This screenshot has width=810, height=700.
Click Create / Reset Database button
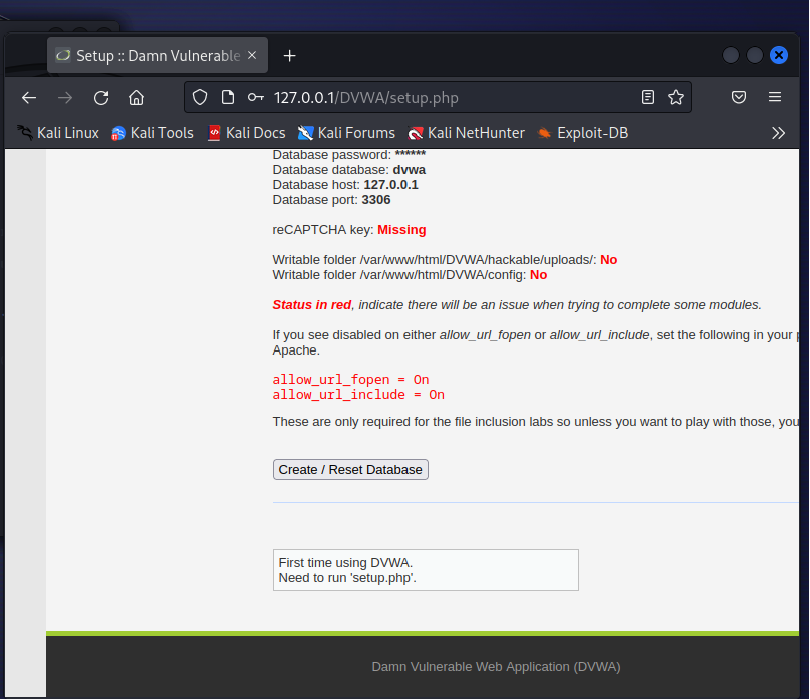[x=351, y=470]
